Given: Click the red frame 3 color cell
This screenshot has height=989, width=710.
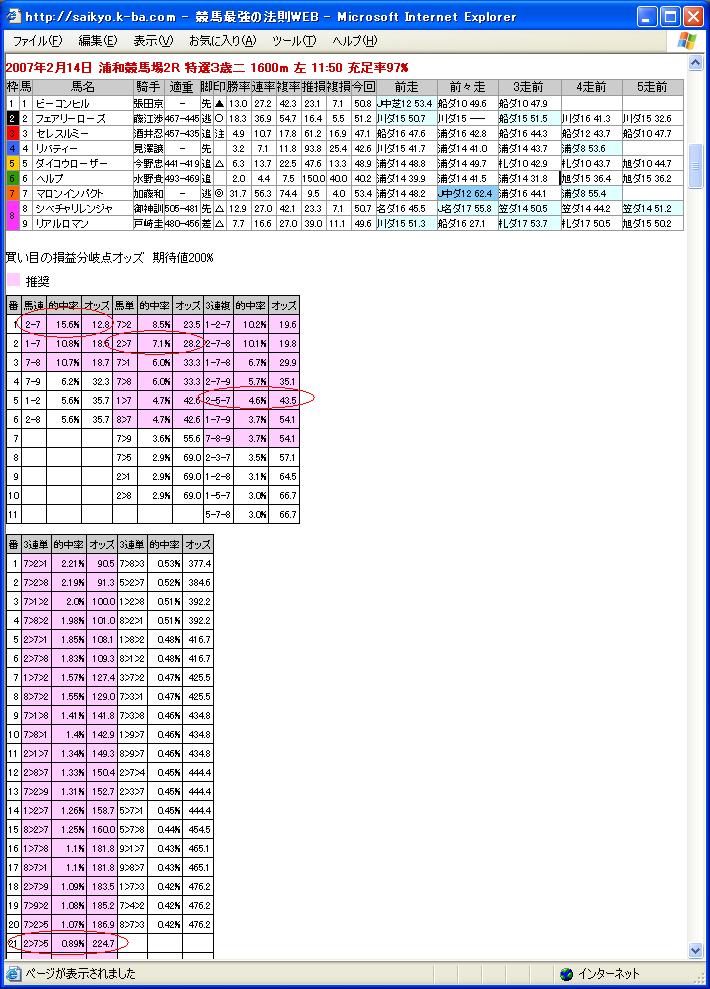Looking at the screenshot, I should [x=12, y=134].
